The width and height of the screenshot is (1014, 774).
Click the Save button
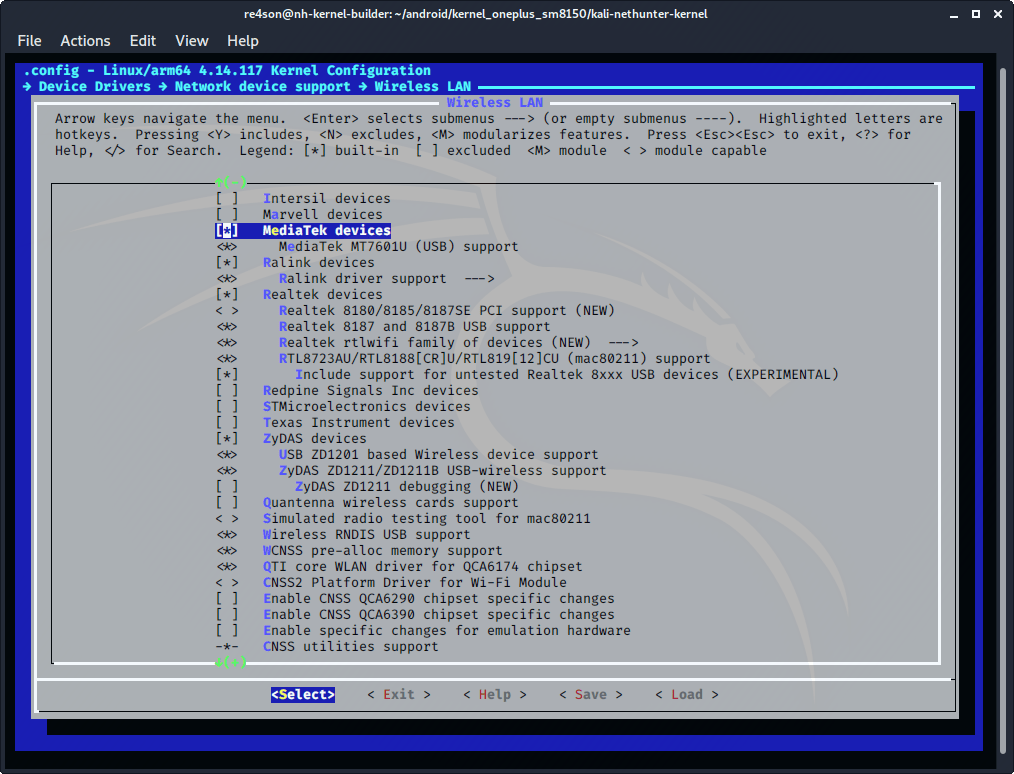tap(590, 695)
